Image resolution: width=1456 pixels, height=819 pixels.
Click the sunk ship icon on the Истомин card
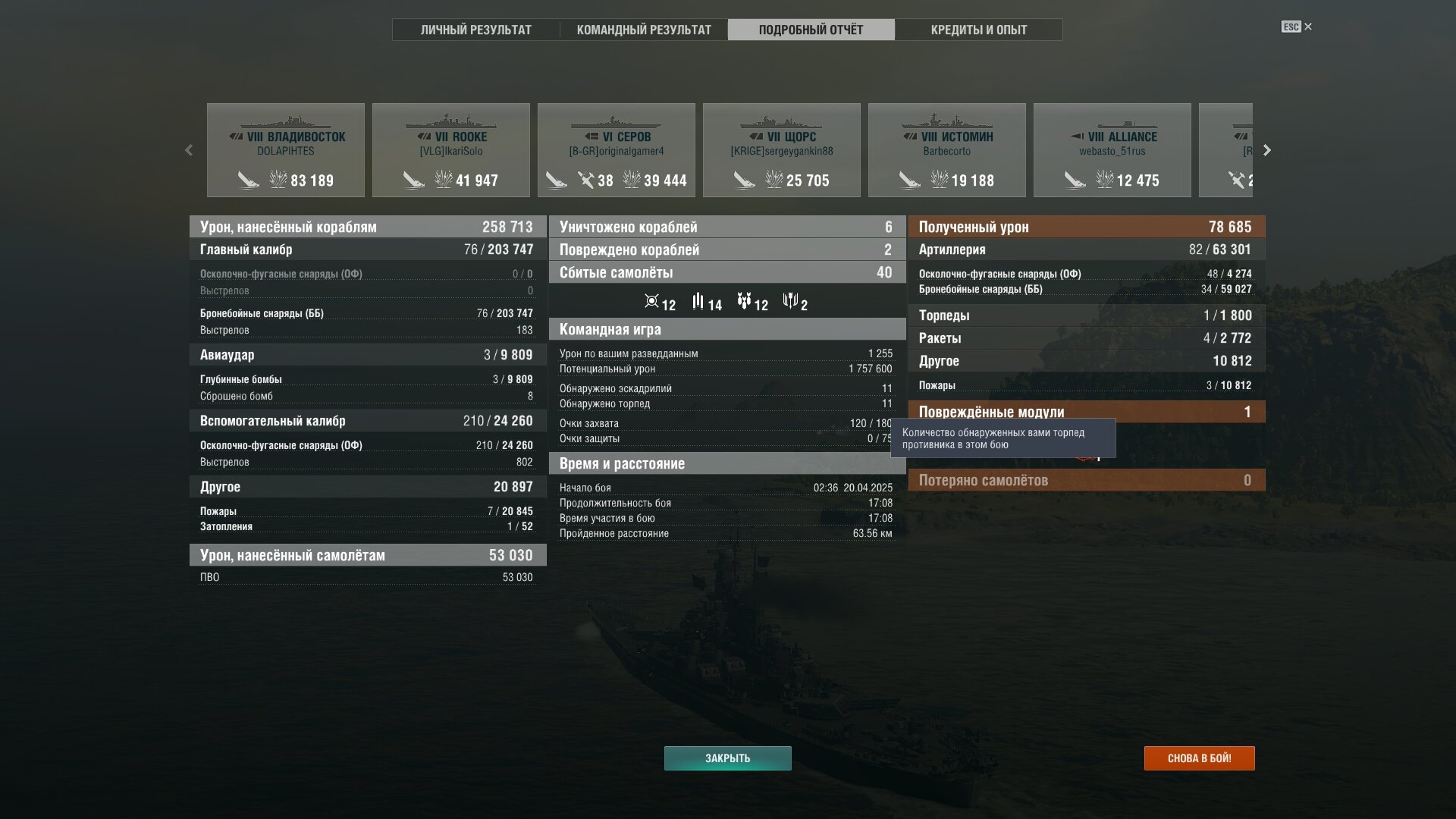(909, 180)
